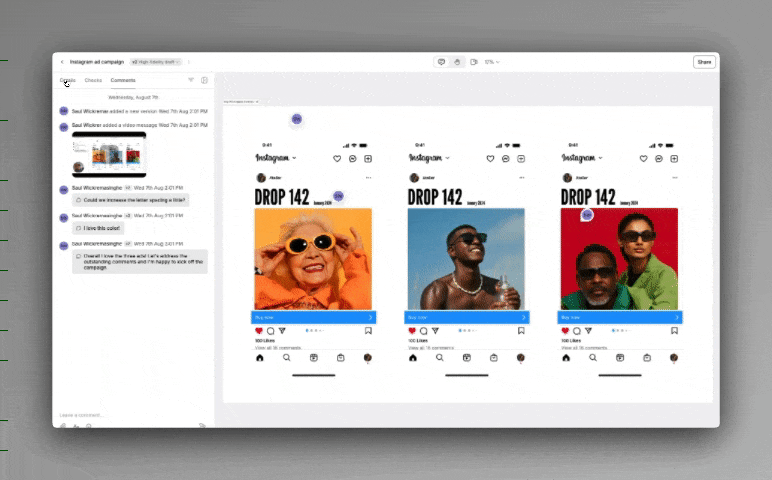Click the bookmark icon under the blue ad

[x=521, y=331]
